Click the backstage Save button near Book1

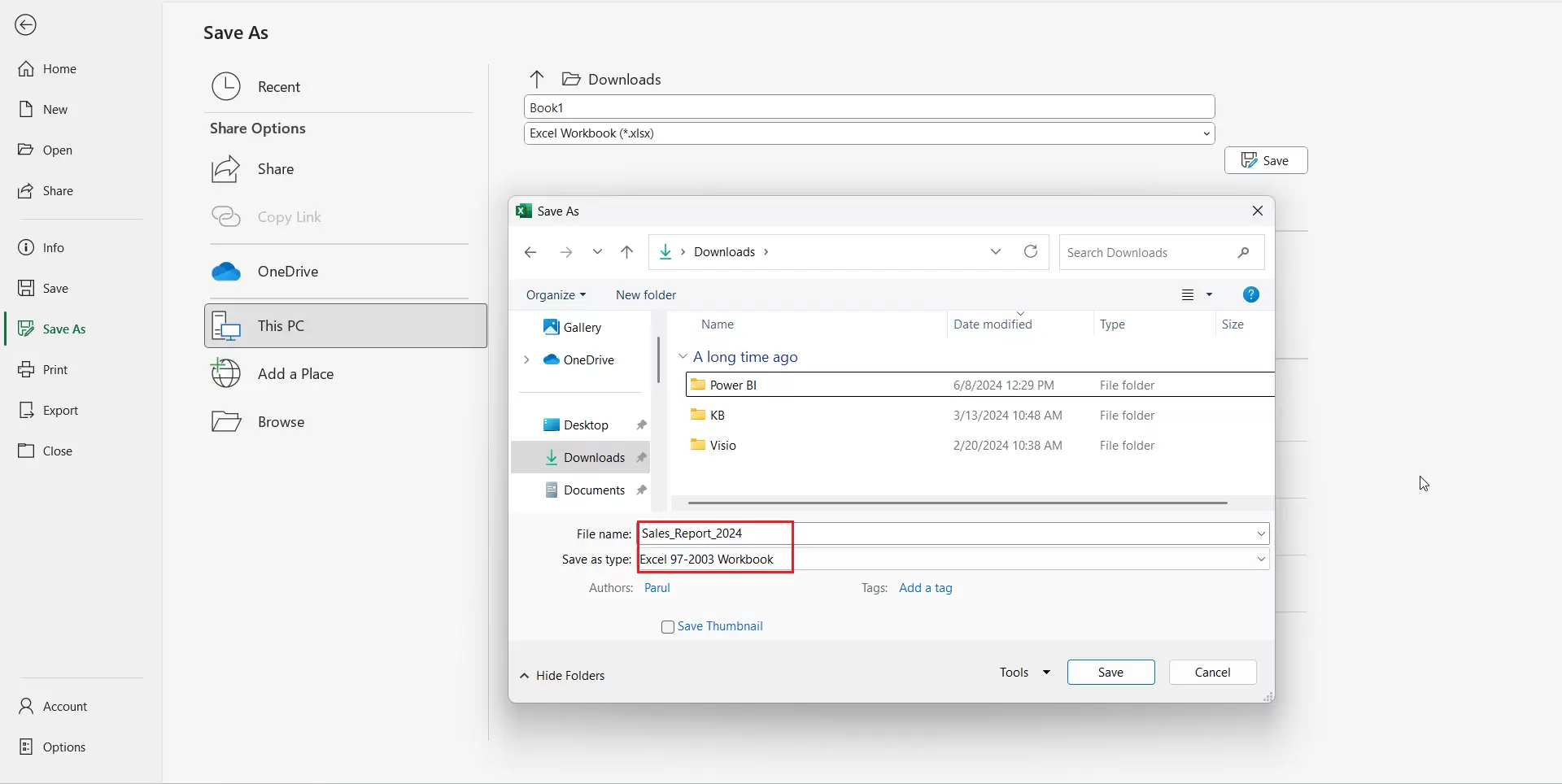[1266, 160]
